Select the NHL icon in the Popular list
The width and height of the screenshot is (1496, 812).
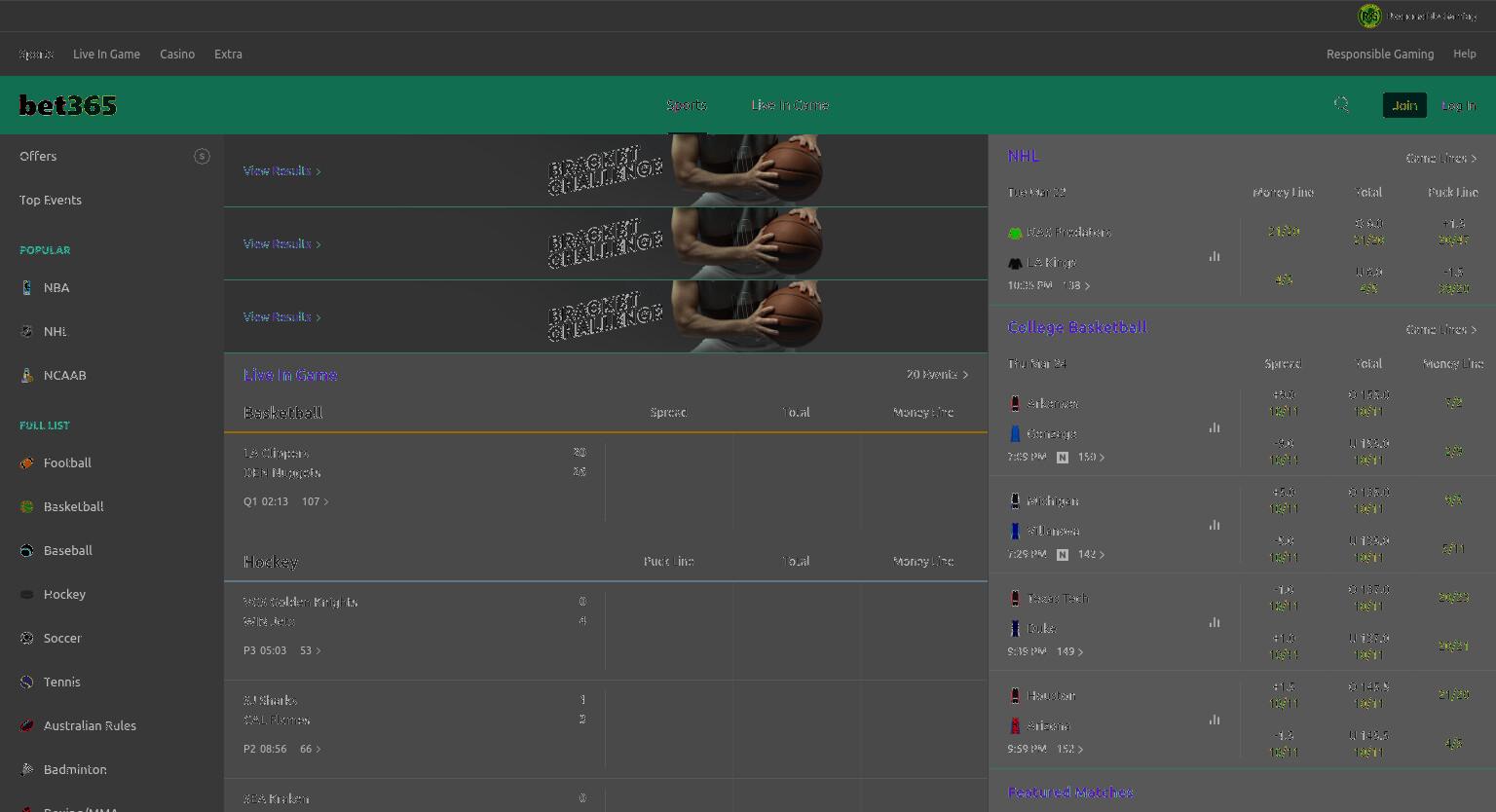pos(26,331)
